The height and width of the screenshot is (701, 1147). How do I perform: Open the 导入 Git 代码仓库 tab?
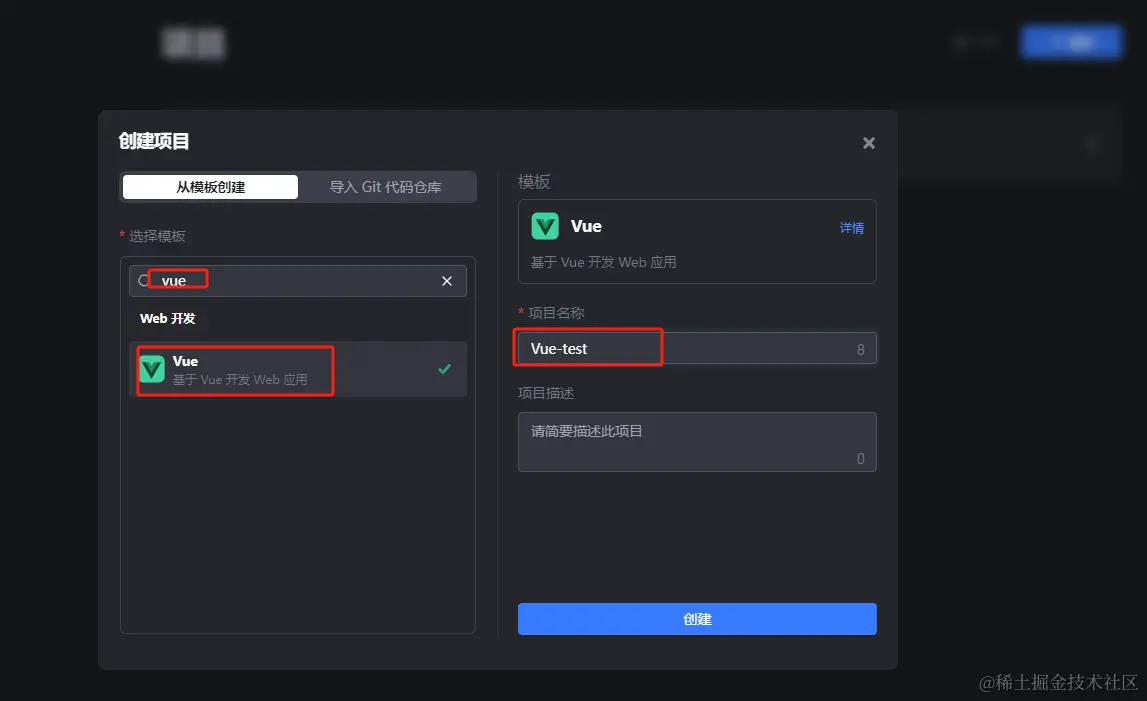[x=386, y=187]
